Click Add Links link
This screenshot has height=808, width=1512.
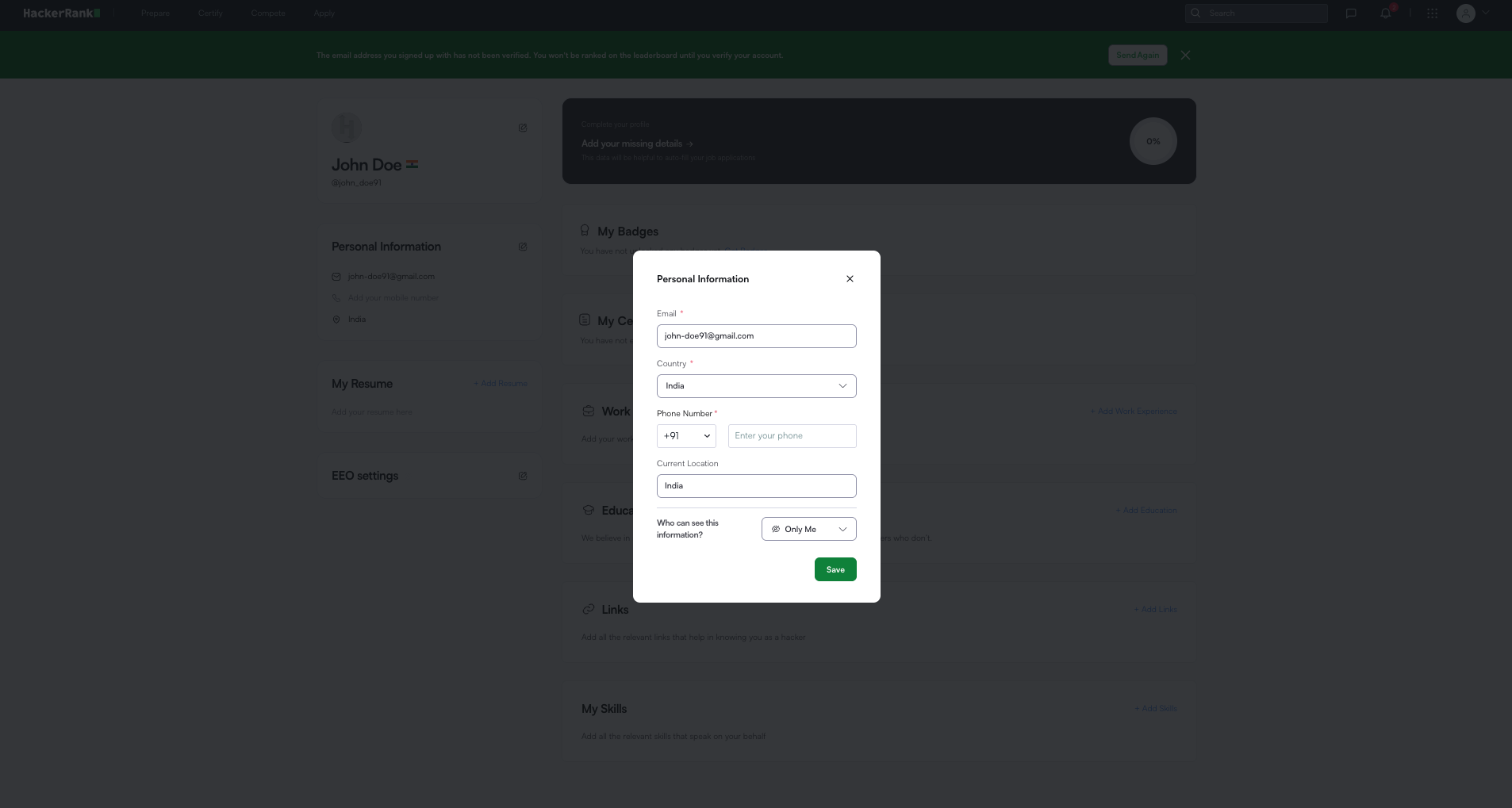coord(1156,610)
